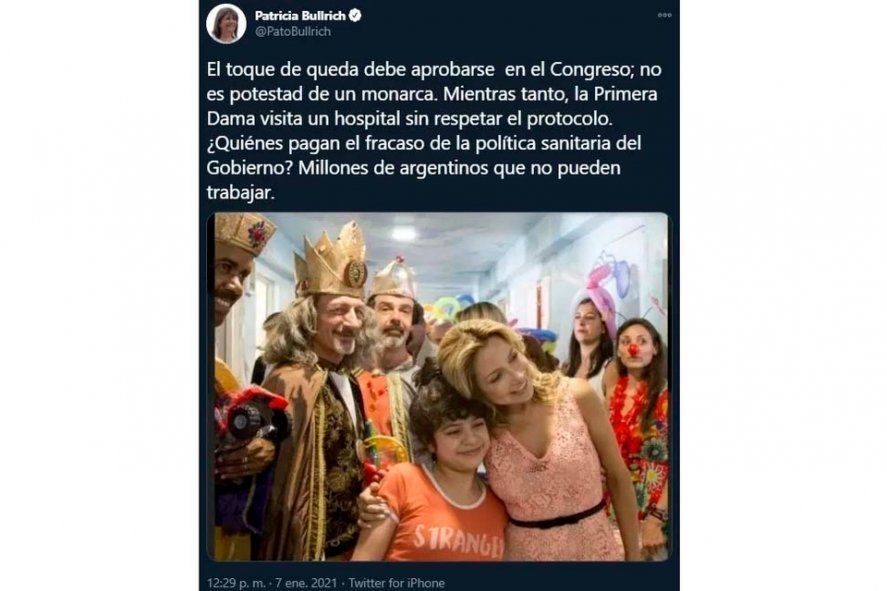Open the @PatoBullrich handle link

tap(292, 32)
